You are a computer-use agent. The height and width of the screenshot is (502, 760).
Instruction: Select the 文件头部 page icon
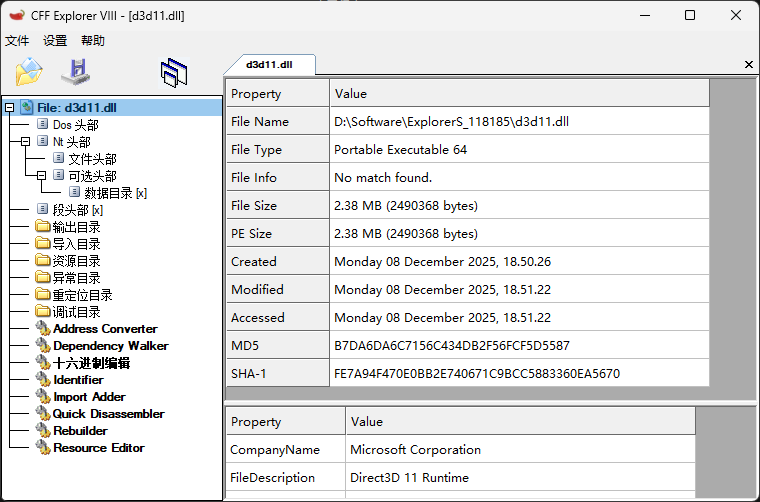click(58, 158)
